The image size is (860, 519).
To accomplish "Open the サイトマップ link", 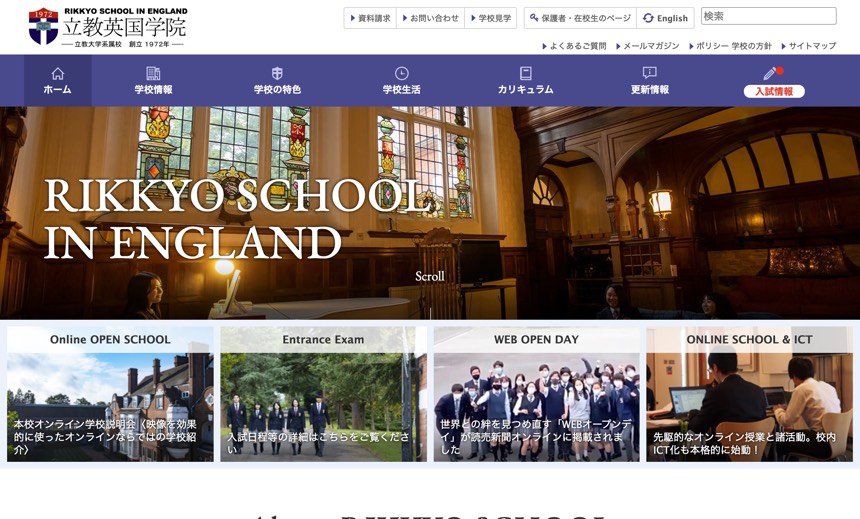I will [x=809, y=46].
